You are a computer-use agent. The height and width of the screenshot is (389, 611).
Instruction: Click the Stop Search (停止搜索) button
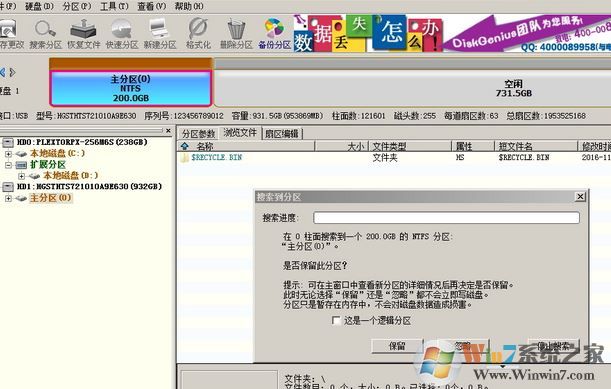553,346
